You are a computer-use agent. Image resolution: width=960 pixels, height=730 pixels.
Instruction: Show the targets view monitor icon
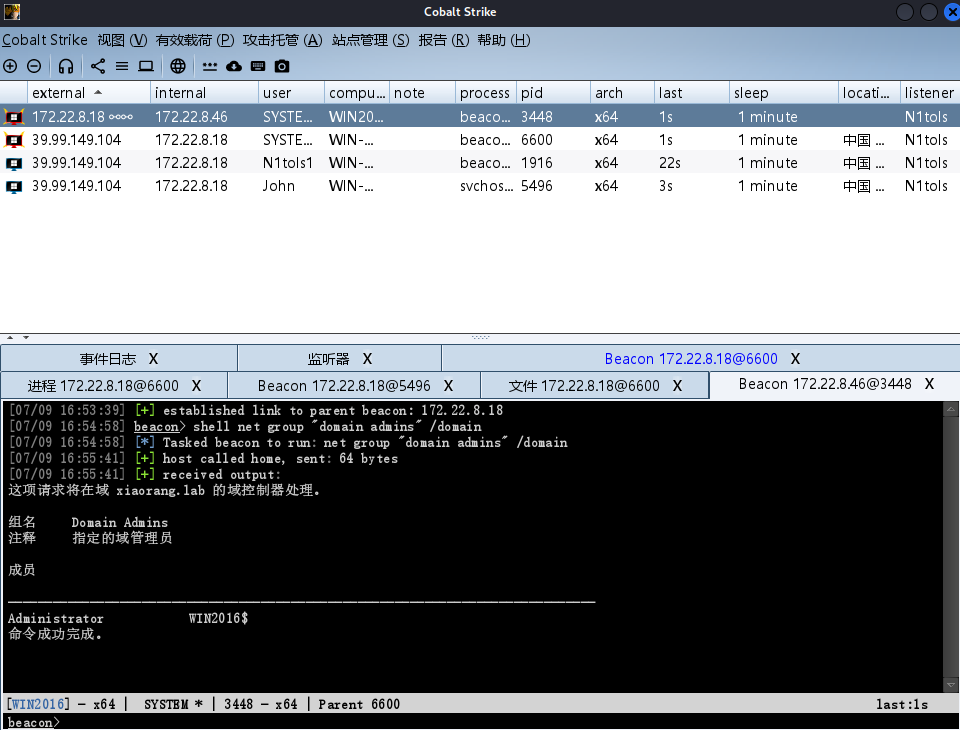[146, 66]
